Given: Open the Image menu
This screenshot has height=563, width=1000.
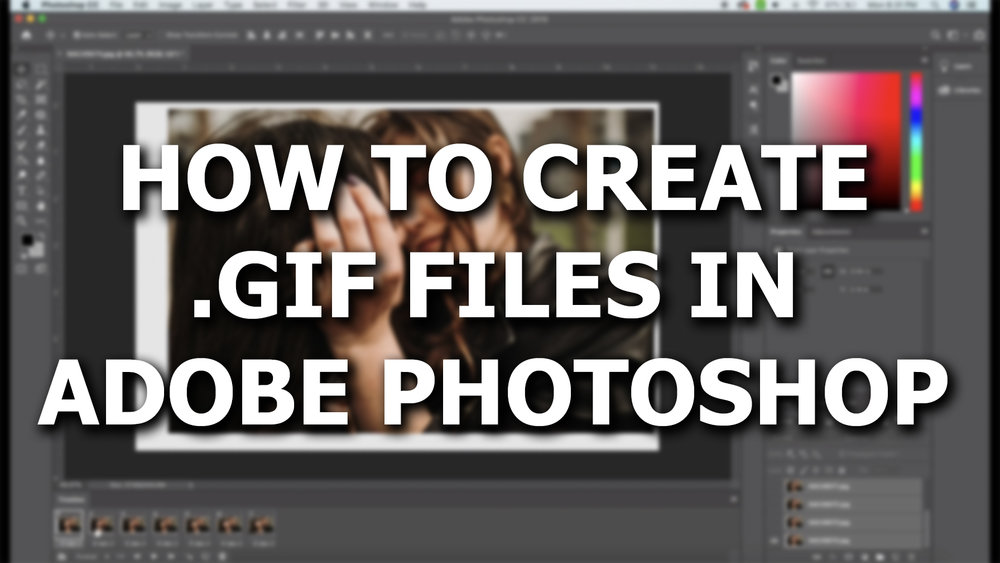Looking at the screenshot, I should (x=170, y=5).
